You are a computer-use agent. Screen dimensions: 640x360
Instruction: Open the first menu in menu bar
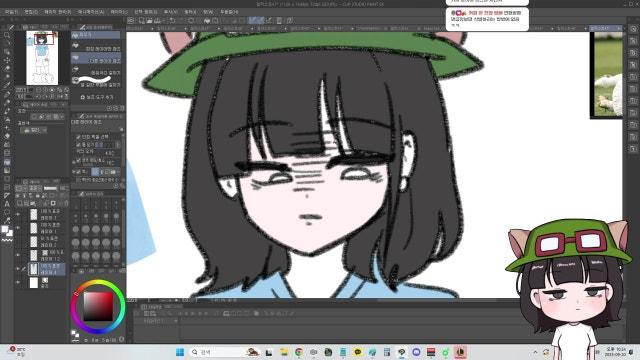coord(11,12)
